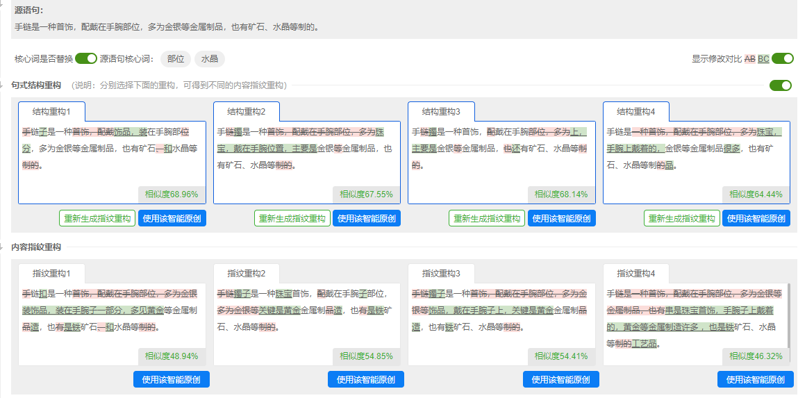This screenshot has width=798, height=398.
Task: Click the 指纹重构2 rewritten text box
Action: (307, 324)
